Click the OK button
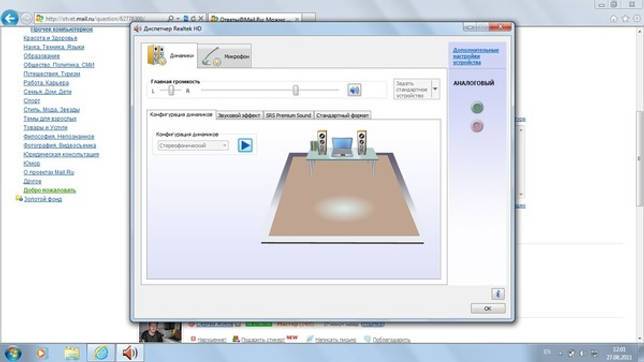644x362 pixels. tap(488, 309)
